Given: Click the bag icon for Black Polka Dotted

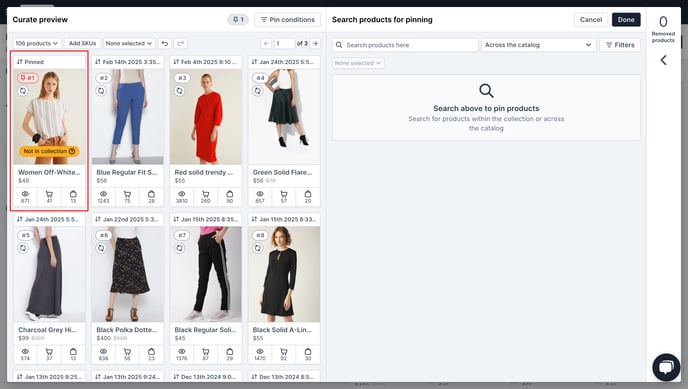Looking at the screenshot, I should (x=151, y=351).
